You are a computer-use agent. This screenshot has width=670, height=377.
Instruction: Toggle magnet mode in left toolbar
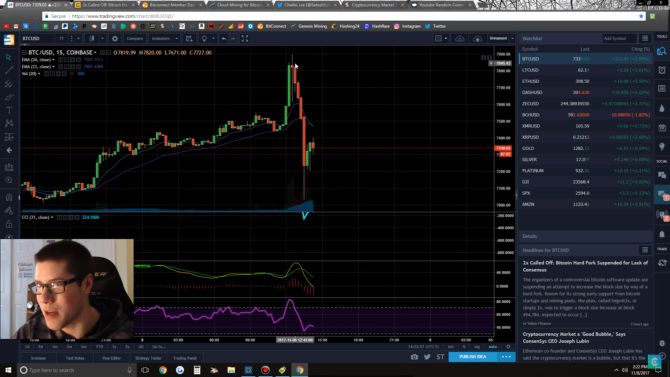(x=9, y=197)
